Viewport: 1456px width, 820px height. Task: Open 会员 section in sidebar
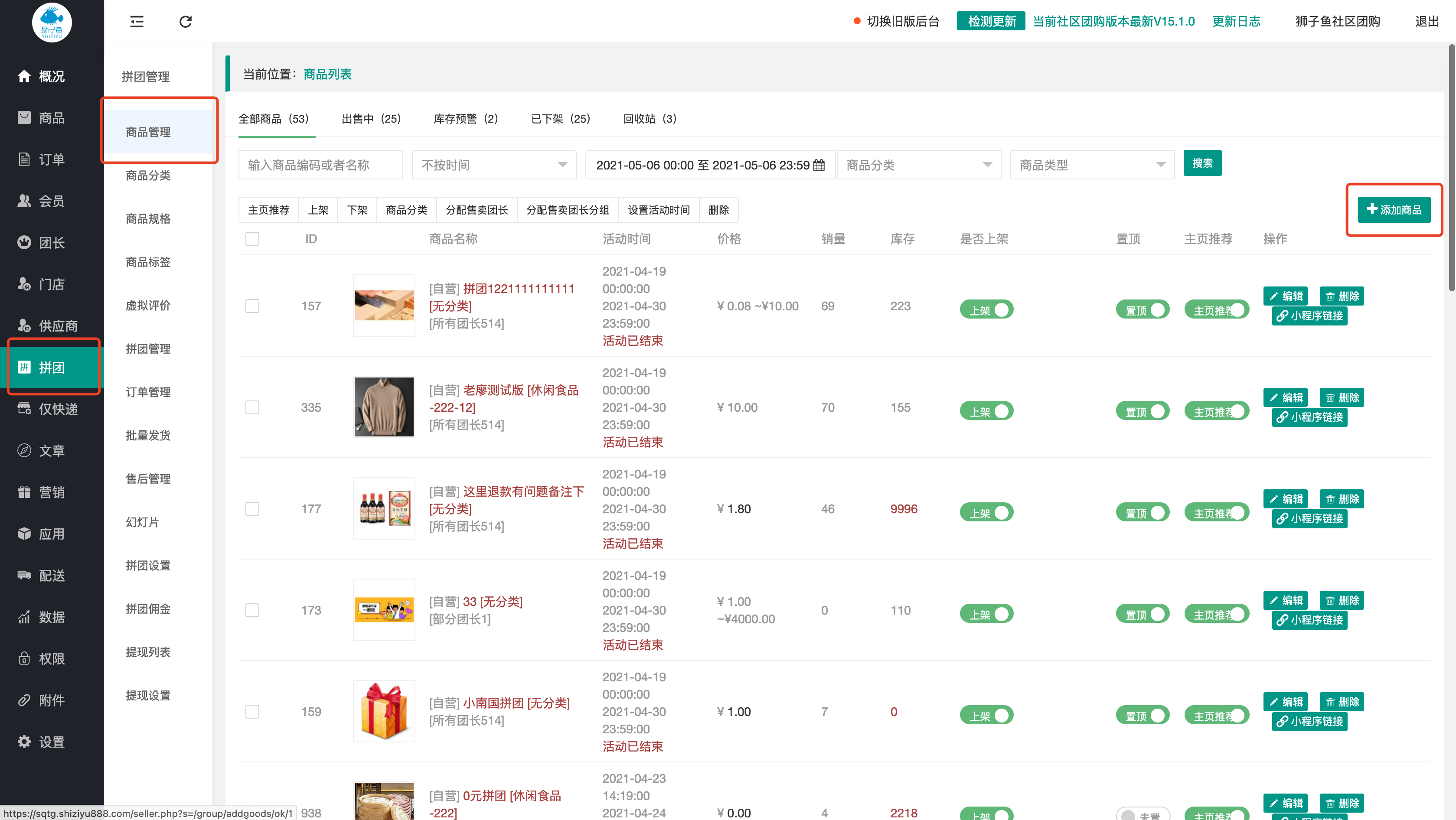[x=52, y=201]
